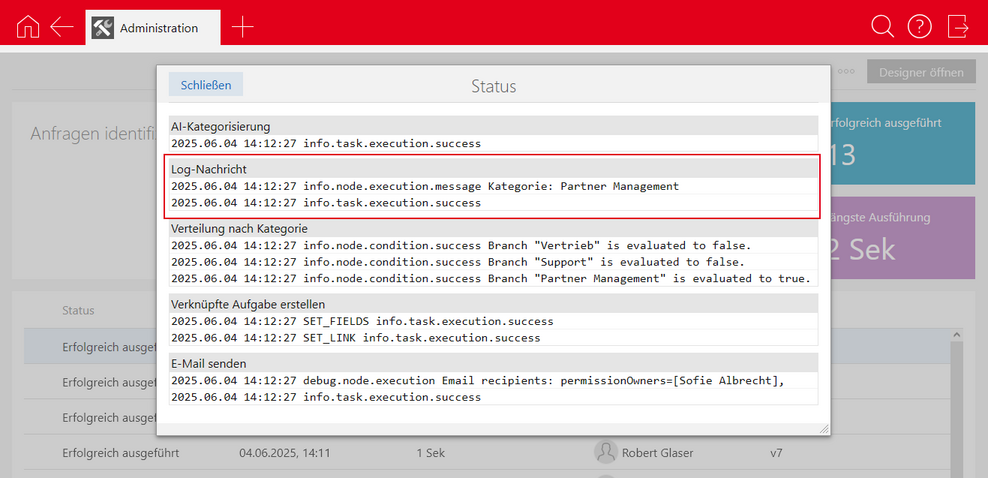The height and width of the screenshot is (478, 988).
Task: Click the scrollbar up arrow in the table
Action: pyautogui.click(x=955, y=336)
